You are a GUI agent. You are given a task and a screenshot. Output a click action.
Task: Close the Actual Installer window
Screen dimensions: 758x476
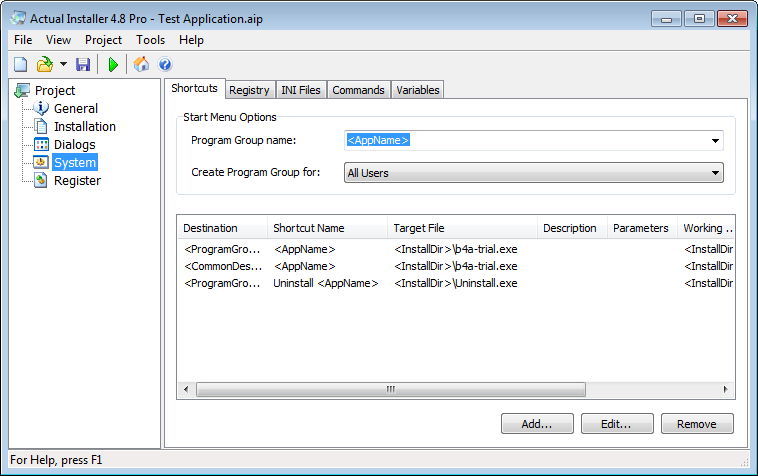pyautogui.click(x=732, y=19)
